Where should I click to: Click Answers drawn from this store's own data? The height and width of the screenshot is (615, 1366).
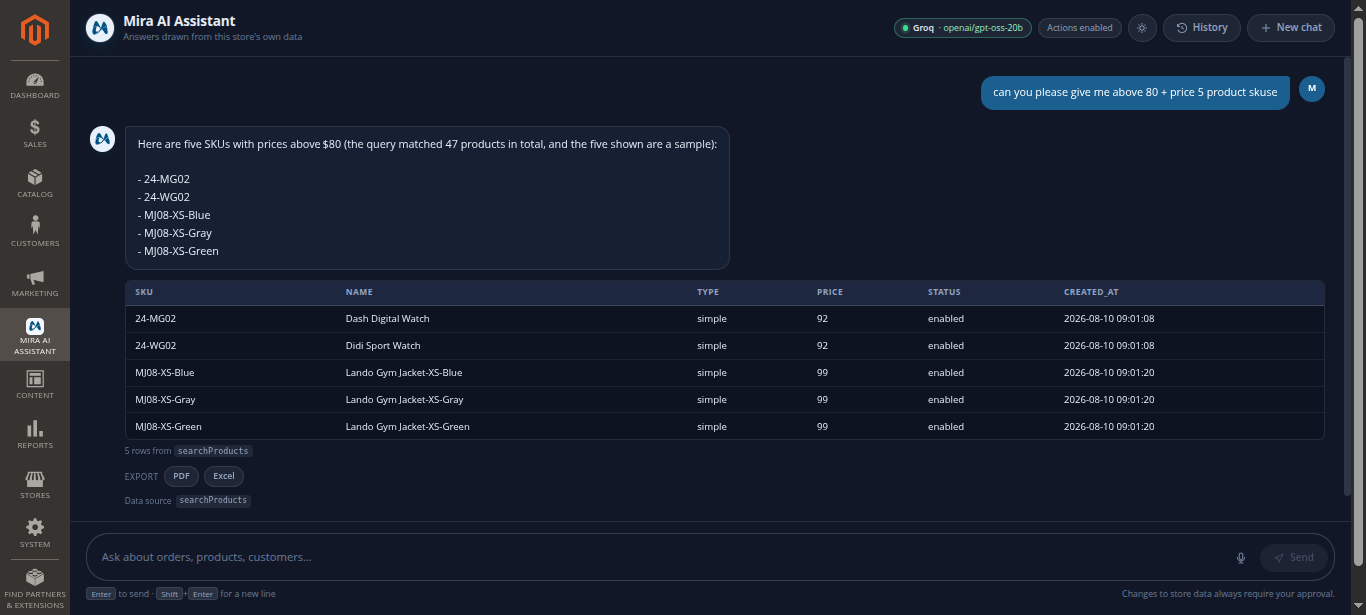click(x=212, y=37)
